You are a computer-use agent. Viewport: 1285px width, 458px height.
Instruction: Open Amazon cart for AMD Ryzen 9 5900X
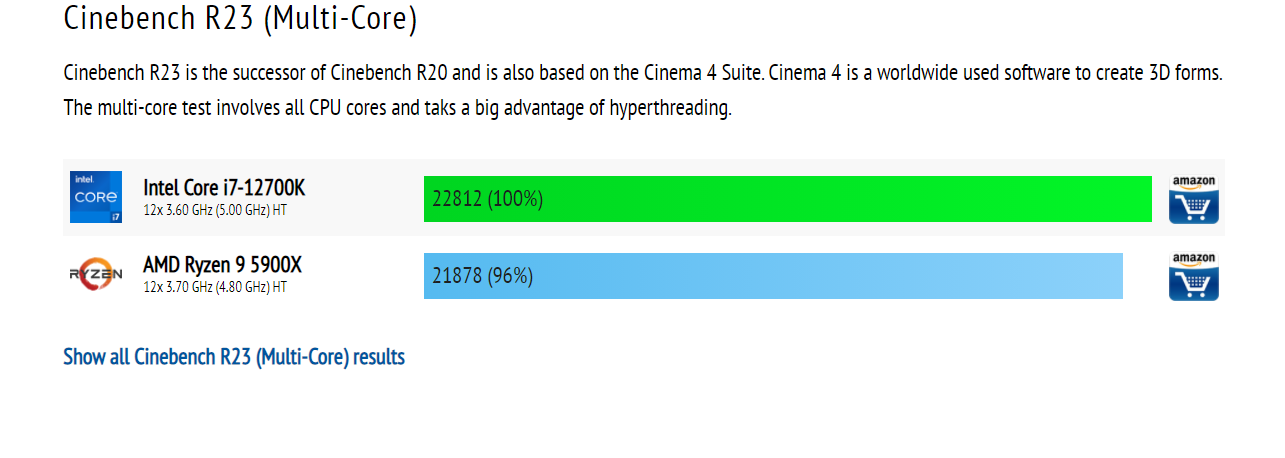coord(1194,284)
